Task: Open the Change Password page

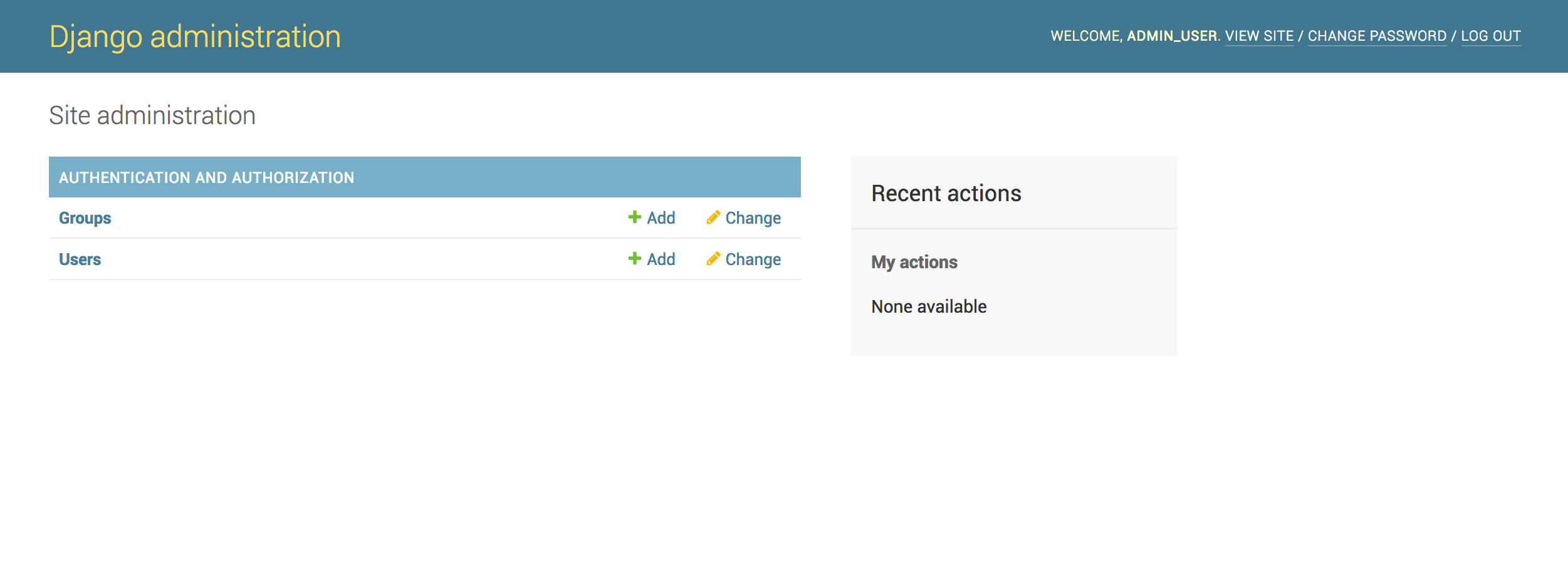Action: click(1377, 36)
